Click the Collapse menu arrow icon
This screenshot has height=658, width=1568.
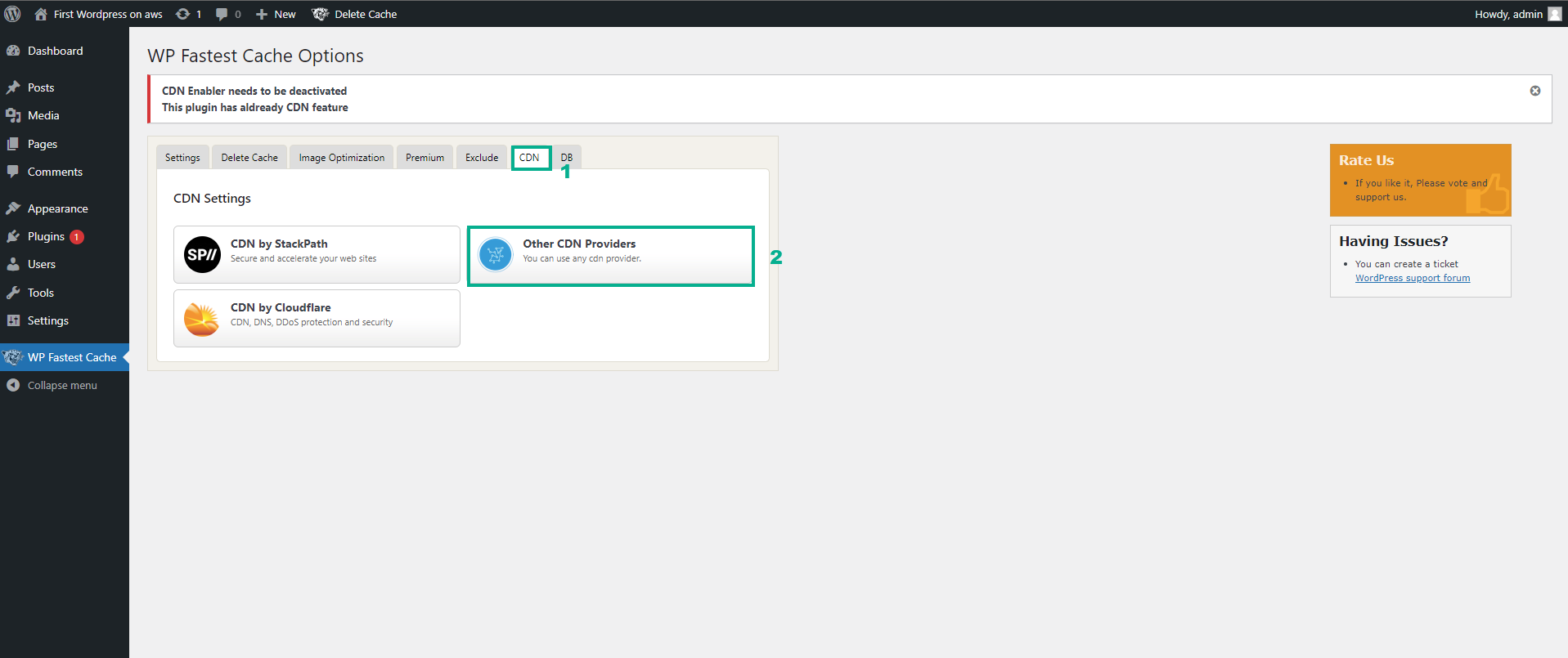[13, 385]
